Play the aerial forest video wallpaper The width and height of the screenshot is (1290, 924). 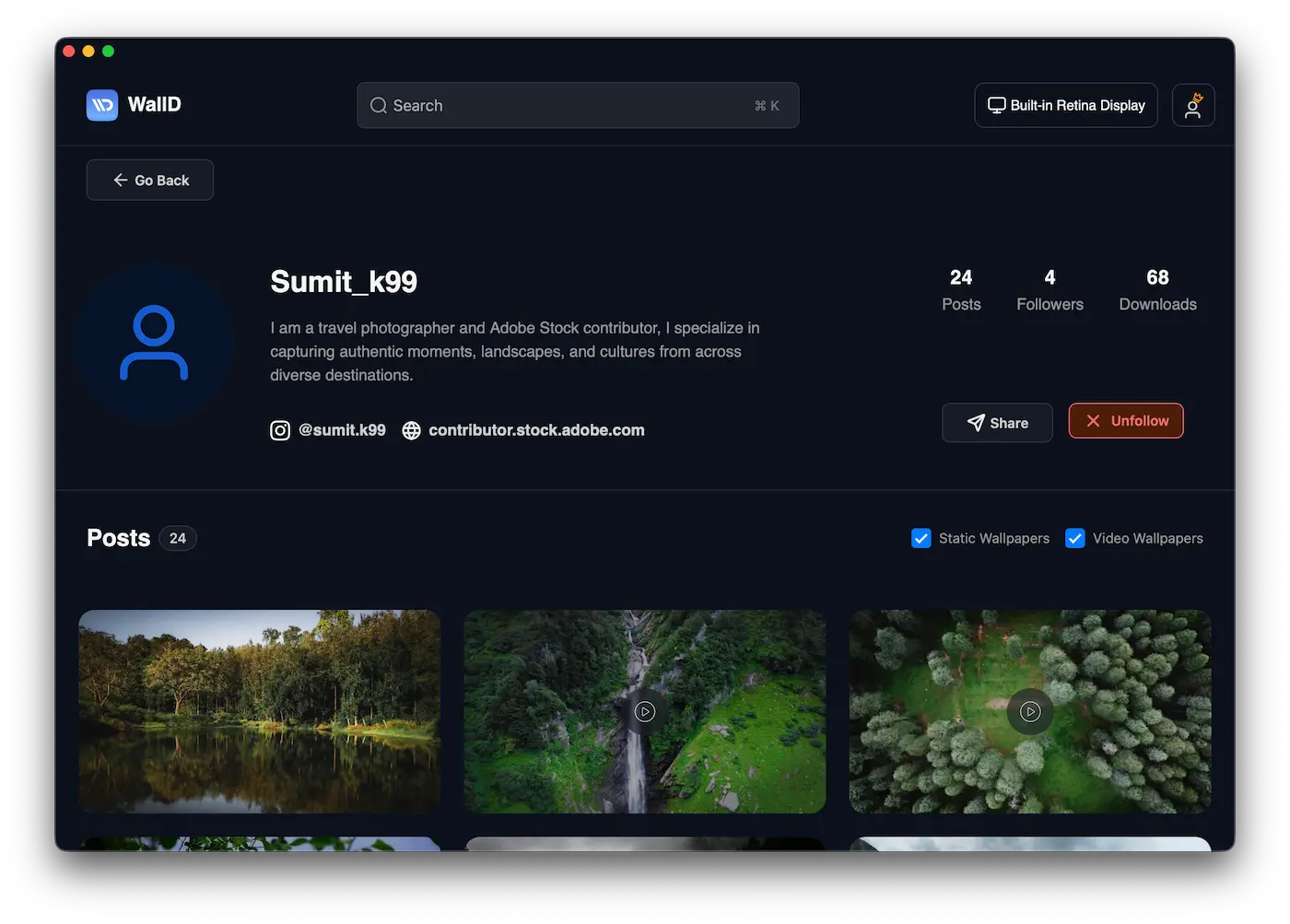tap(1030, 711)
